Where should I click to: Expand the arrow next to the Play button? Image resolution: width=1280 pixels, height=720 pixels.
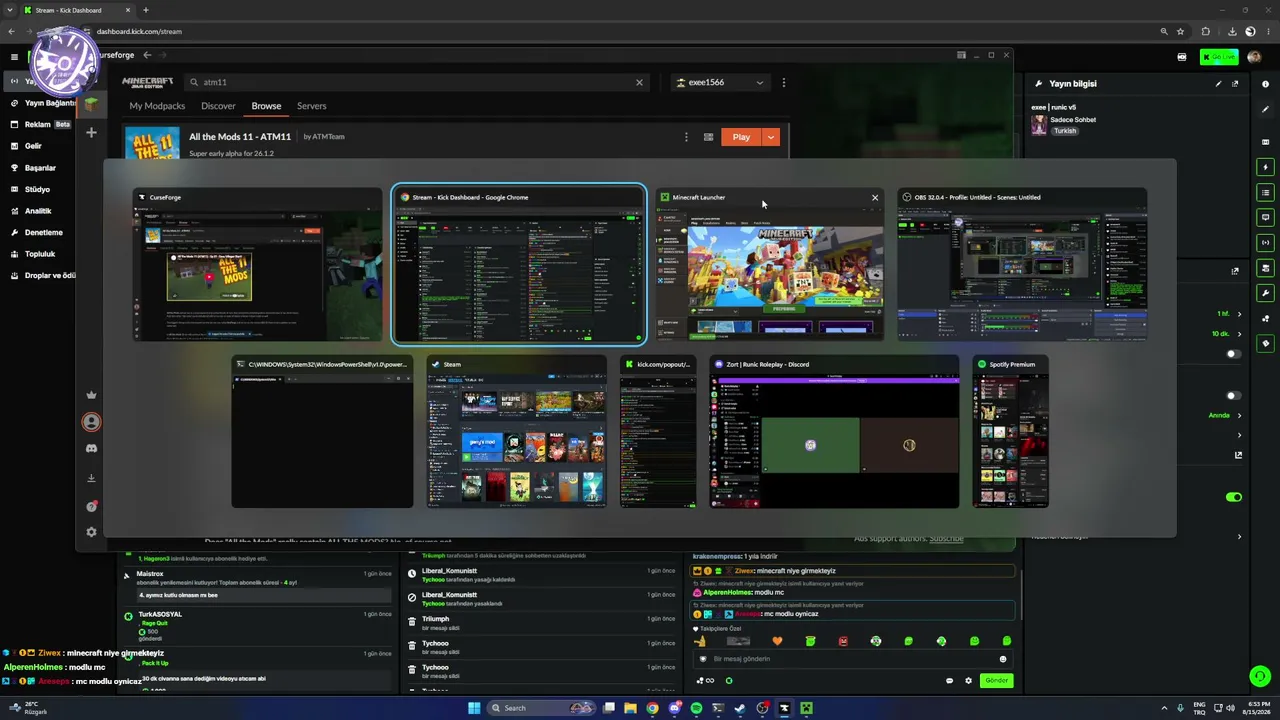[x=770, y=137]
